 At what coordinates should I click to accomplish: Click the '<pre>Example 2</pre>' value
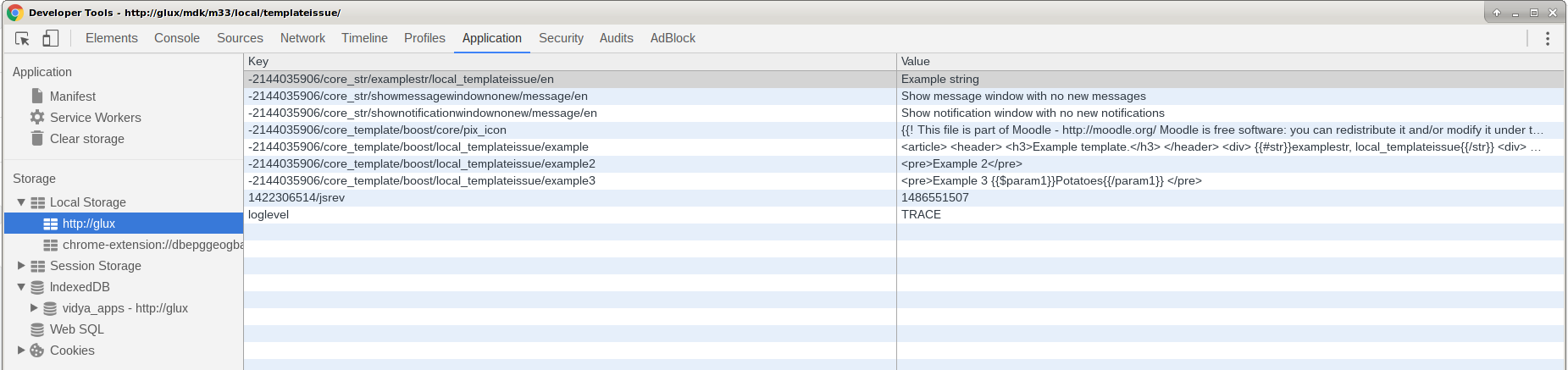1231,164
